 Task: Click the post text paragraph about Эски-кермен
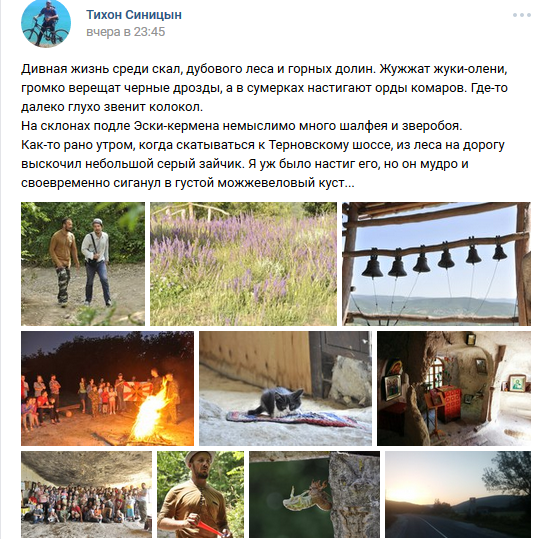(x=242, y=126)
